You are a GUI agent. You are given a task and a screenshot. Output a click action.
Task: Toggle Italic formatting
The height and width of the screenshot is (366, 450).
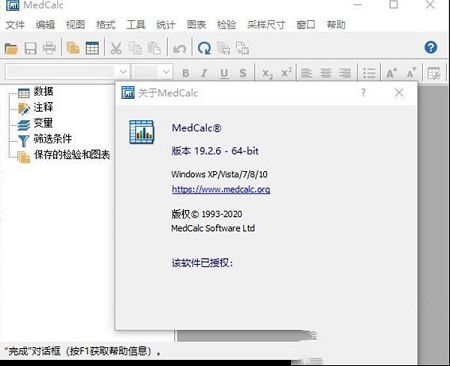204,73
